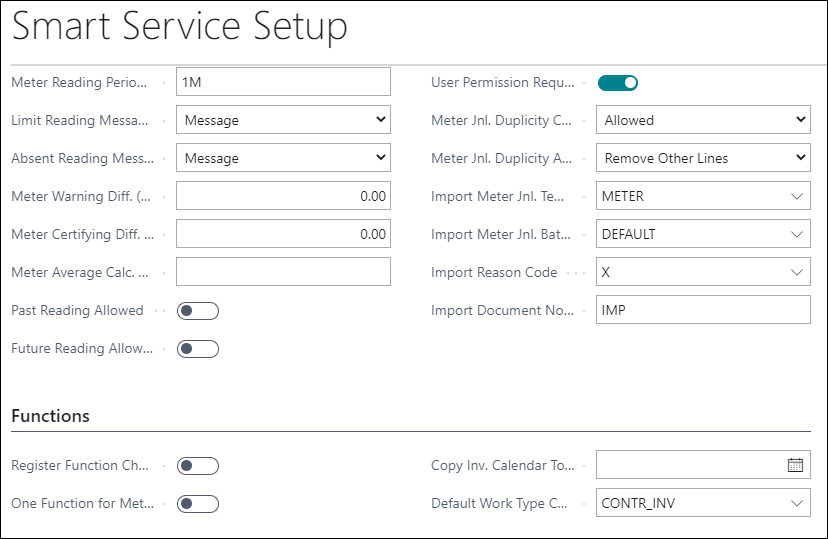Click the Meter Warning Diff. value field

click(284, 196)
